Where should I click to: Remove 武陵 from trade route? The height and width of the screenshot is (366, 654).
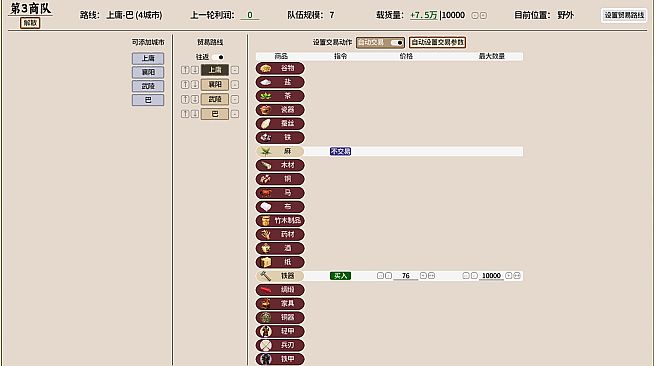pos(235,99)
